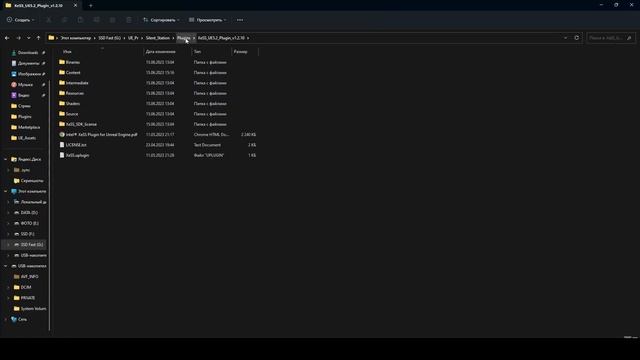The width and height of the screenshot is (640, 360).
Task: Sort by the Тип (Type) column header
Action: coord(198,52)
